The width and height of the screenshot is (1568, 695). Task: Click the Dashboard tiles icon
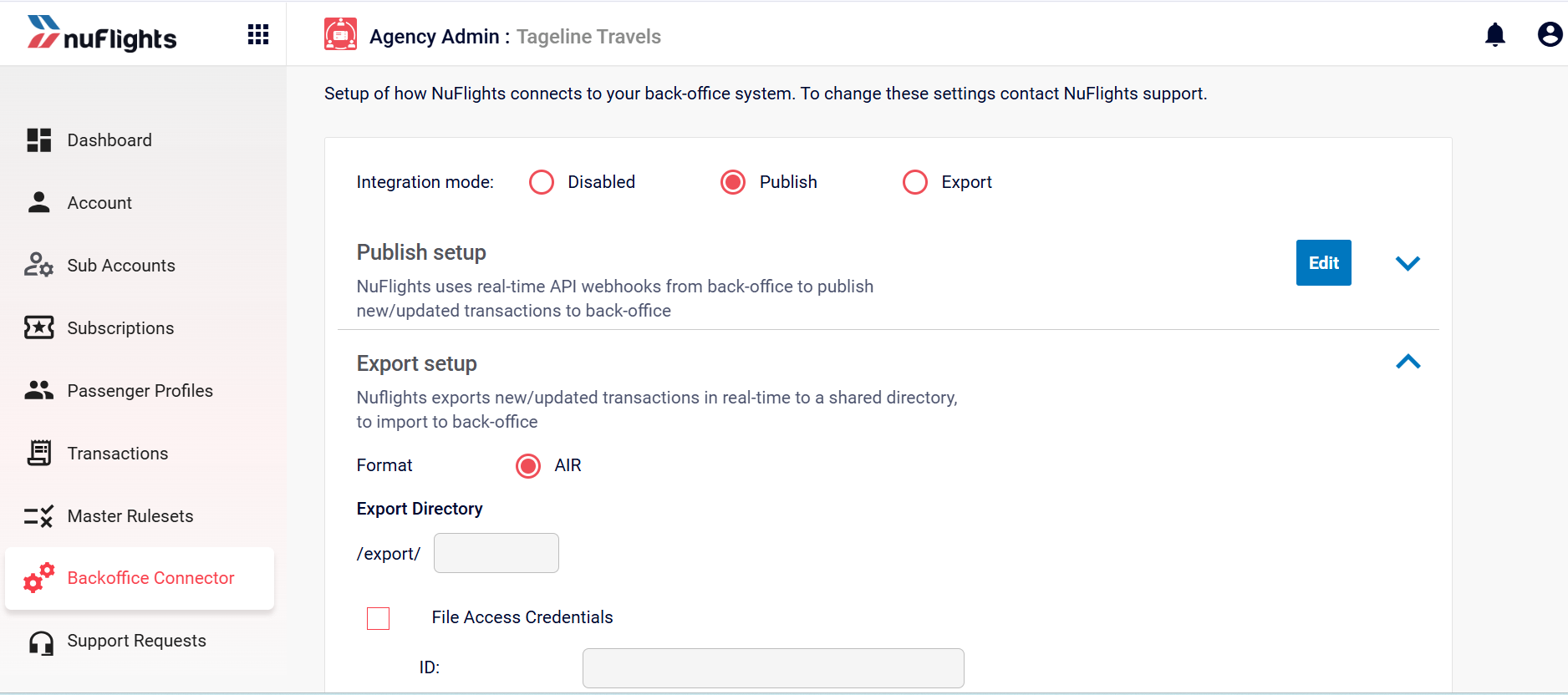tap(39, 140)
